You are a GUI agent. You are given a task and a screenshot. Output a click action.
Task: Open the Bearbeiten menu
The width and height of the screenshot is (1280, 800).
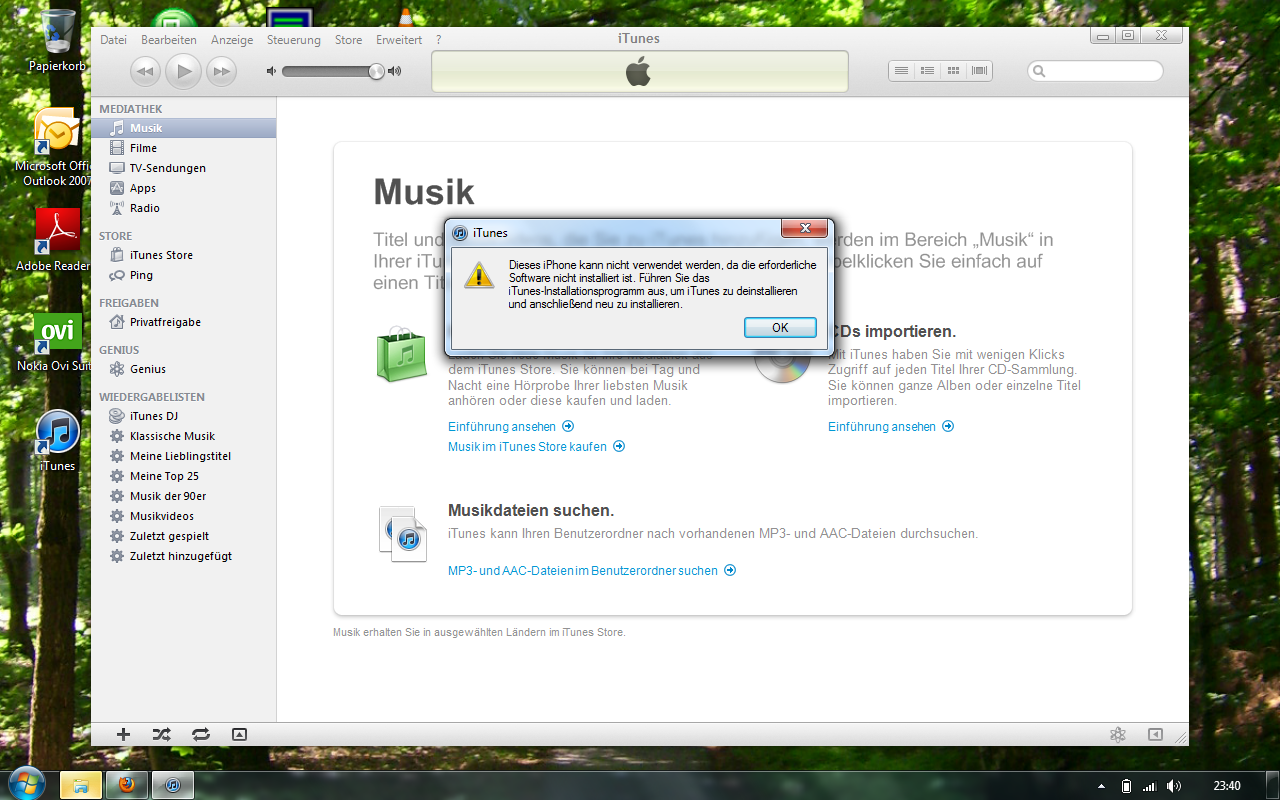[168, 40]
